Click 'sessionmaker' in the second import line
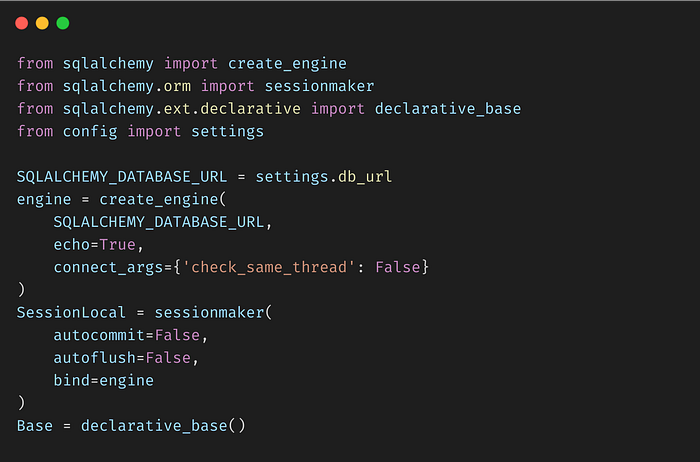Screen dimensions: 700x462 pos(319,86)
